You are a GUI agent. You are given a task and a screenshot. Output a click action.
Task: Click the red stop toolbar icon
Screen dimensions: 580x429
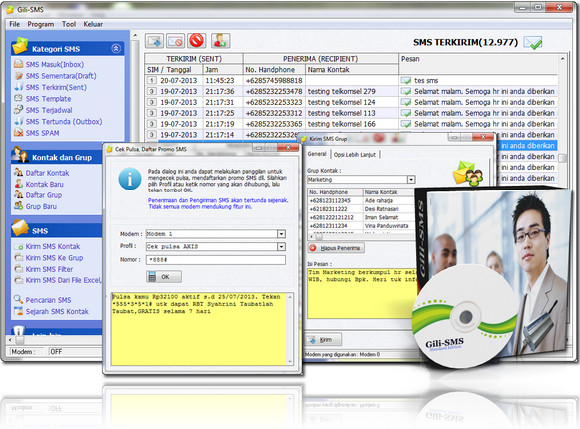[196, 41]
